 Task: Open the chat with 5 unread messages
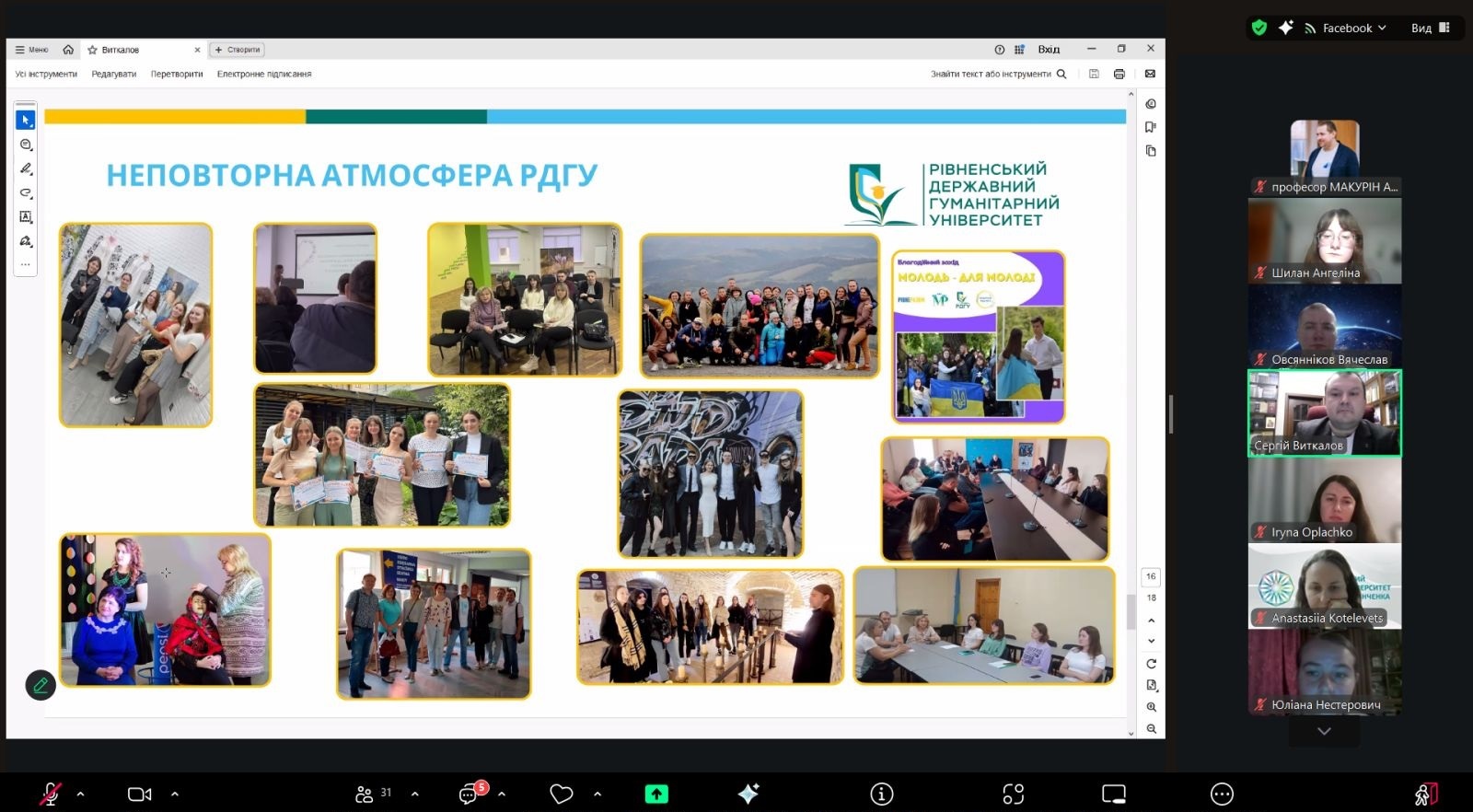coord(470,794)
